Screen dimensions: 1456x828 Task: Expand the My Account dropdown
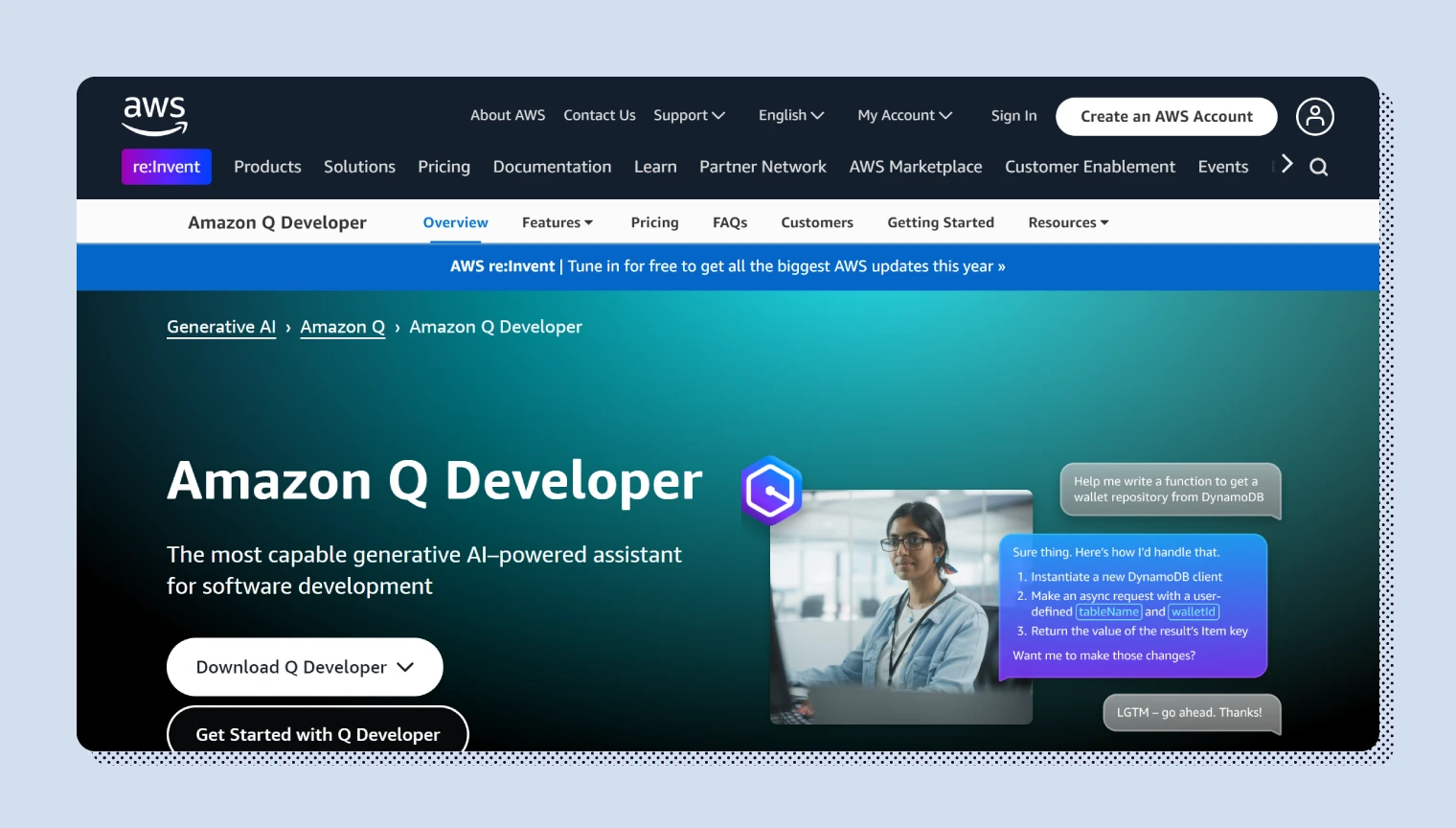(x=905, y=115)
